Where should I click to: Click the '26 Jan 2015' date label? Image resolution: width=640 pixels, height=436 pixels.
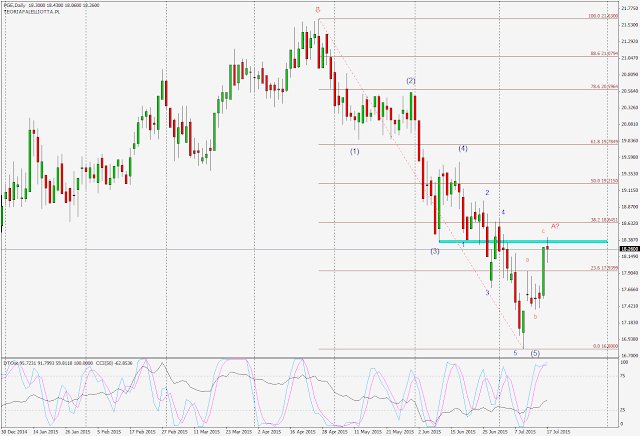(78, 432)
